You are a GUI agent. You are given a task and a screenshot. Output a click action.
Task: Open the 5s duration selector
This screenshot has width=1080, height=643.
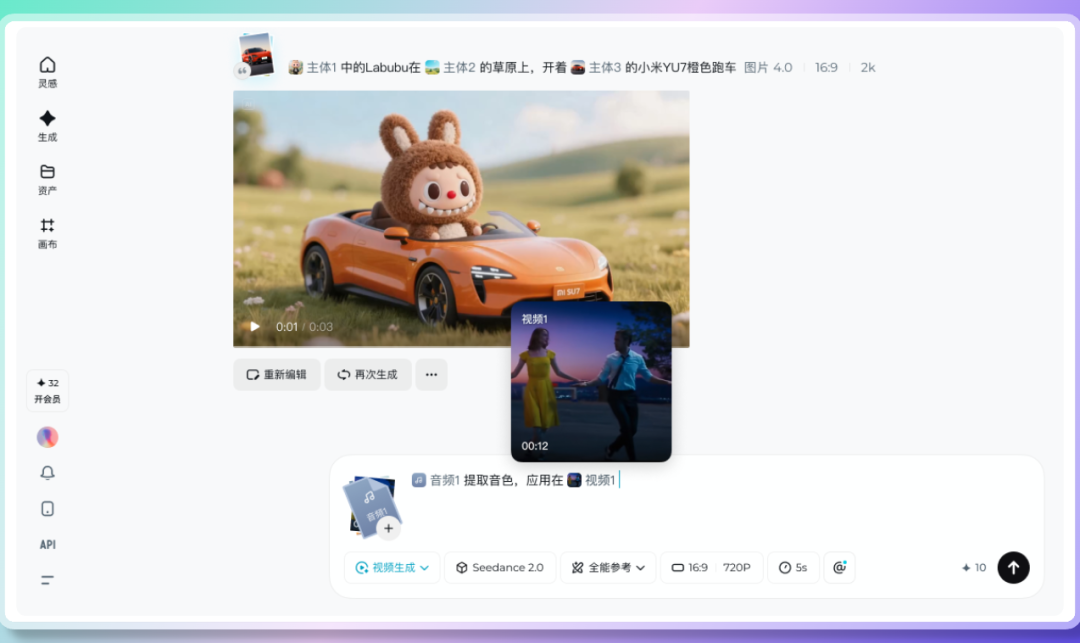pos(793,567)
